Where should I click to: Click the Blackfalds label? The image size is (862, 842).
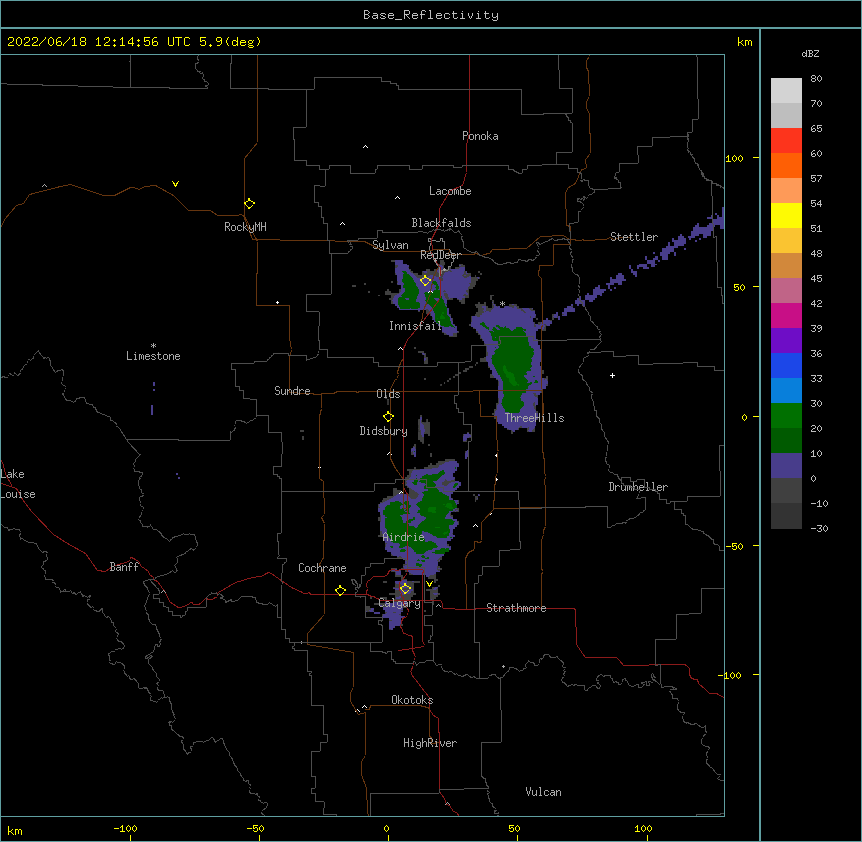tap(441, 223)
